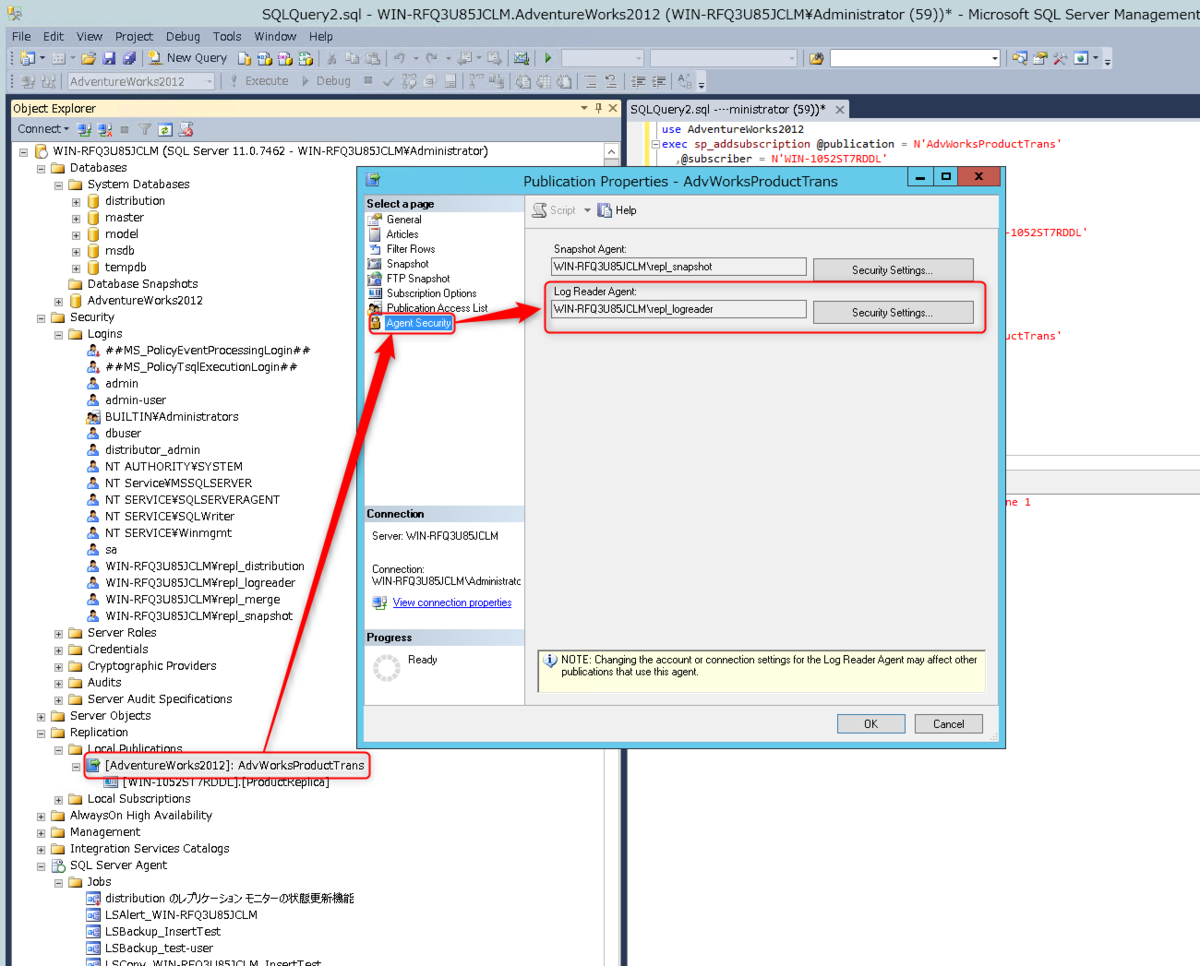The image size is (1200, 966).
Task: Click Security Settings for Log Reader Agent
Action: point(893,312)
